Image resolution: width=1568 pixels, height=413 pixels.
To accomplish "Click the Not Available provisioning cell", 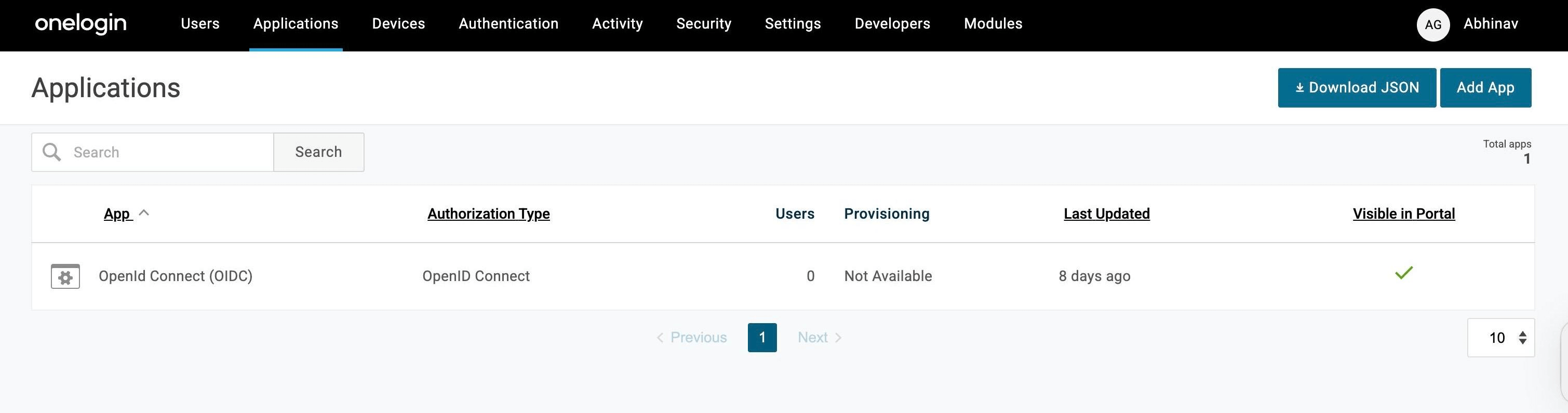I will tap(888, 276).
